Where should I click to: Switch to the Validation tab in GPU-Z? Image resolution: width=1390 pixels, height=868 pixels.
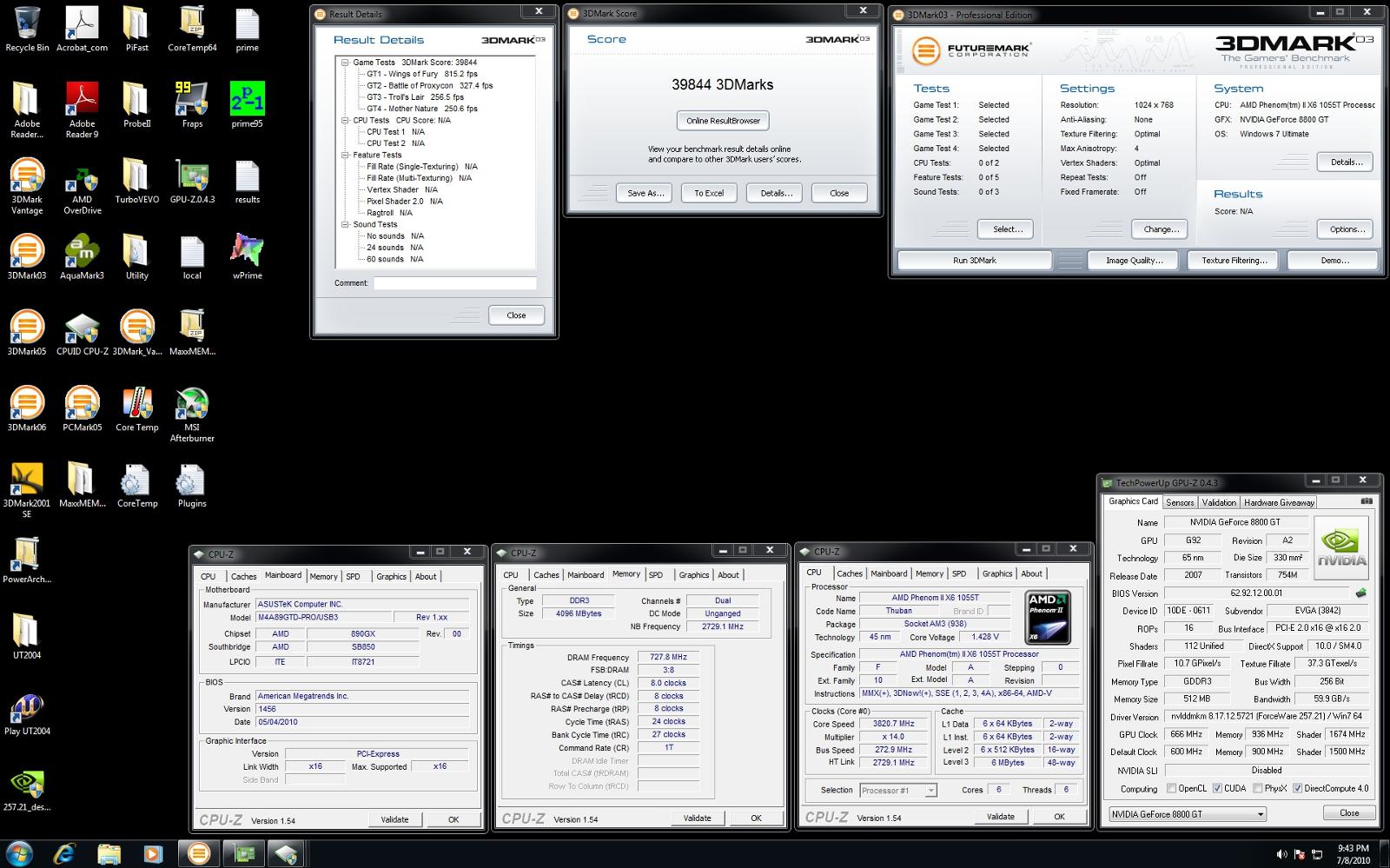click(1218, 502)
